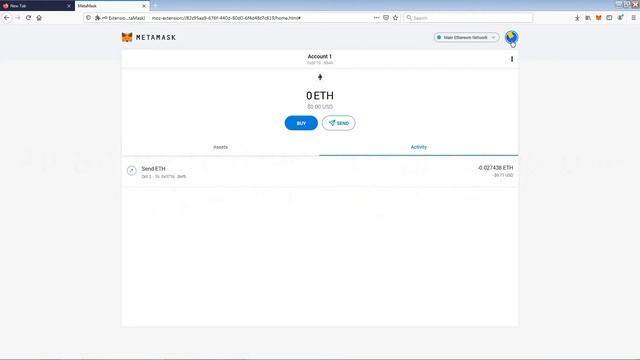Close the New Tab browser tab
The image size is (640, 360).
[69, 6]
